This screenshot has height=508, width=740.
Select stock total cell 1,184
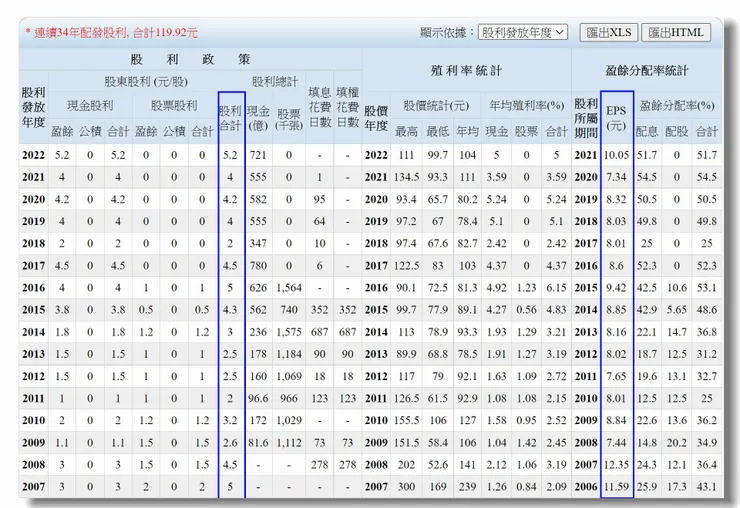[x=289, y=354]
